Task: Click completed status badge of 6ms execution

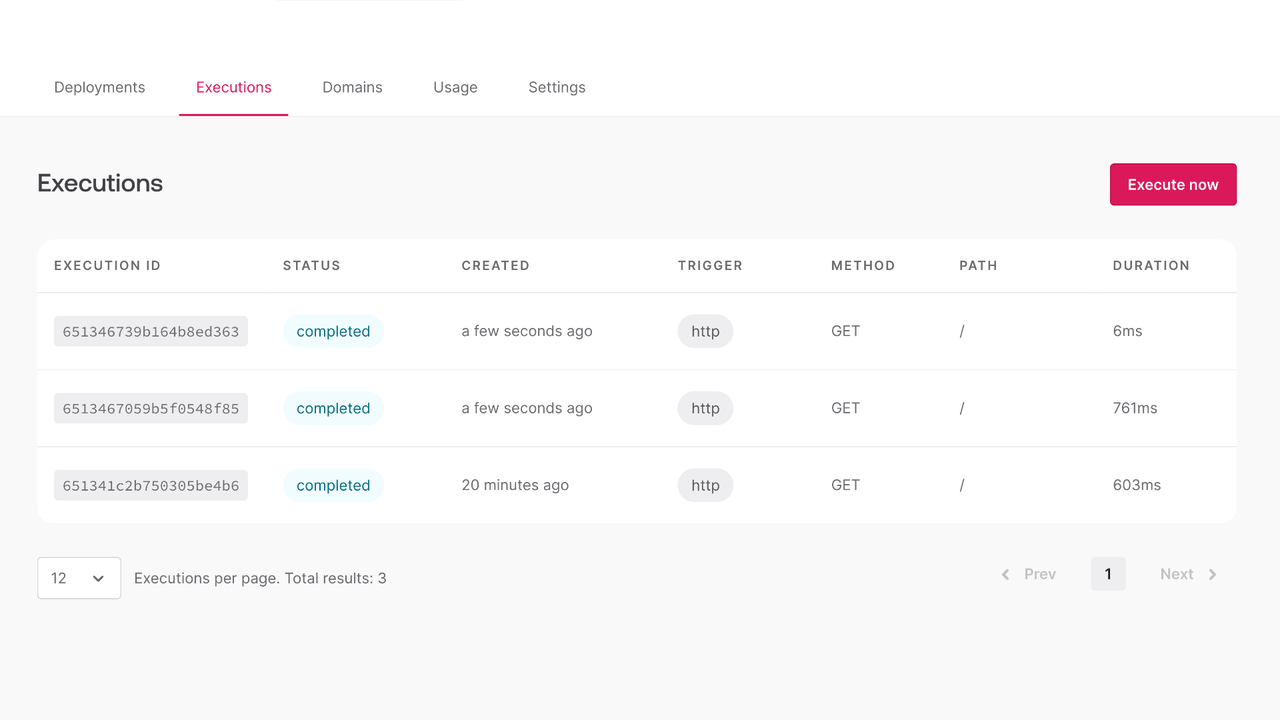Action: tap(333, 332)
